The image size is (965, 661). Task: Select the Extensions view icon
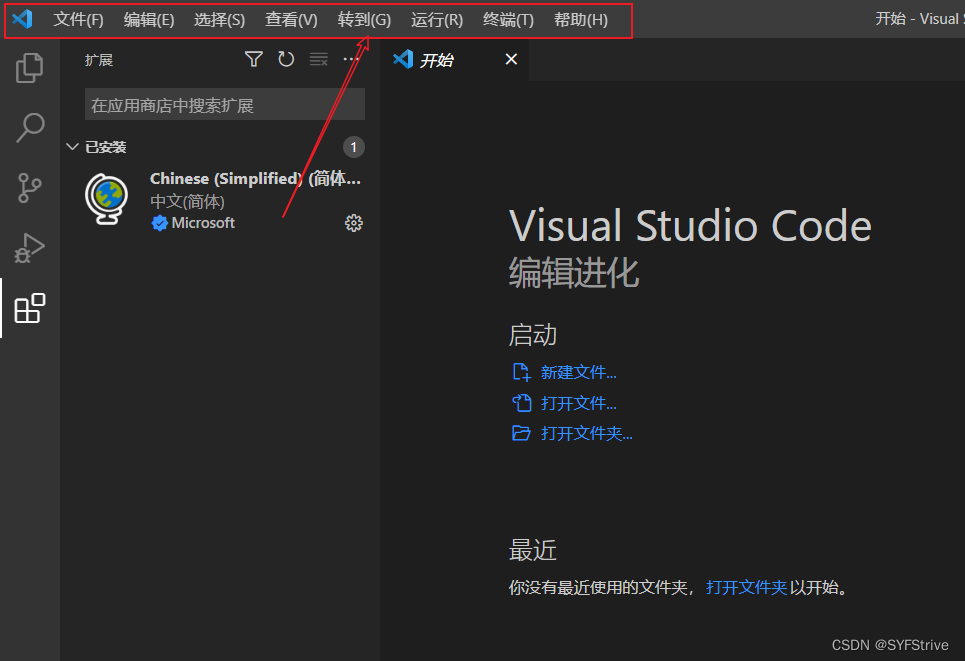[x=30, y=308]
